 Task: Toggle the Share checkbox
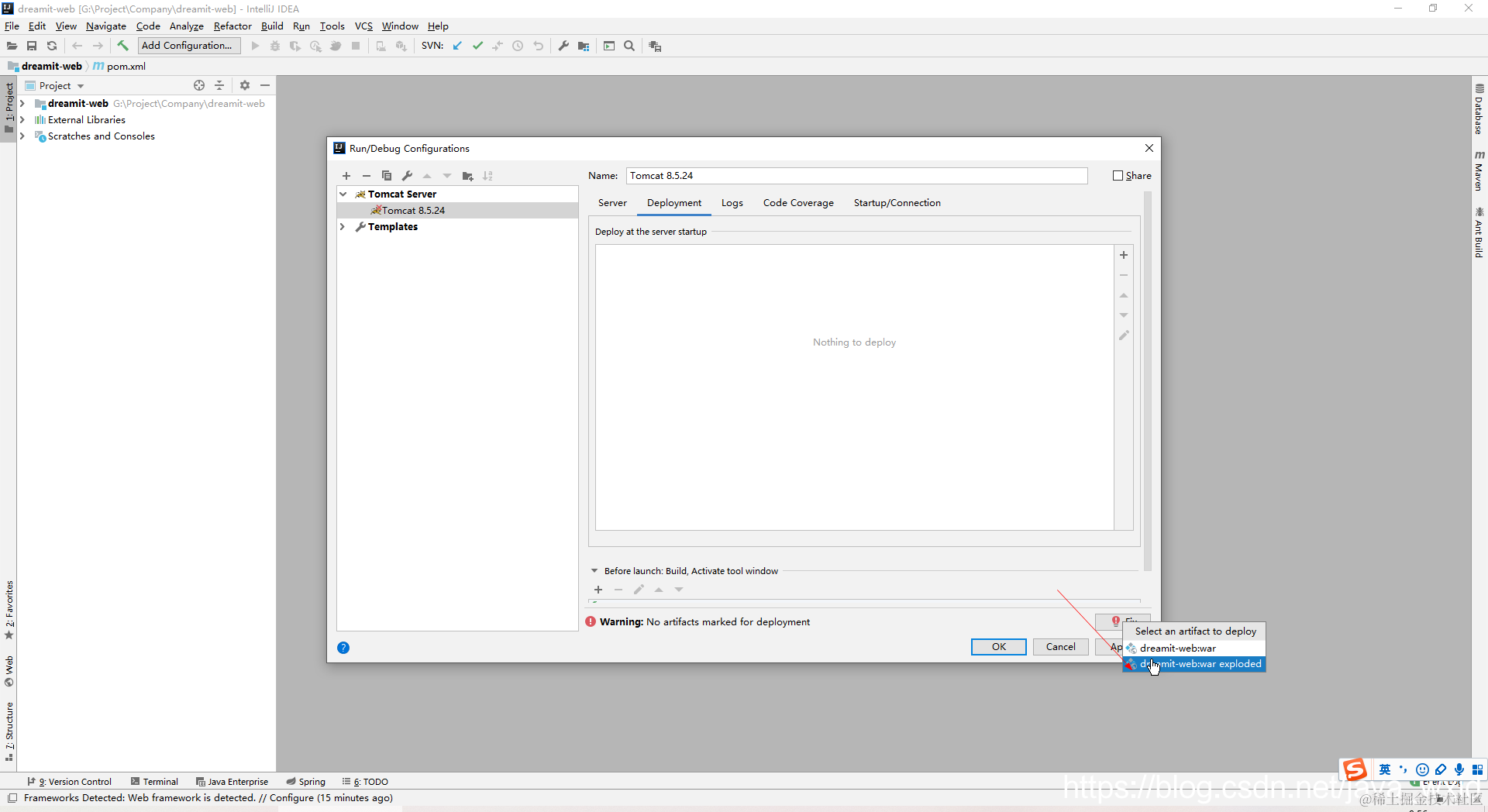coord(1118,176)
